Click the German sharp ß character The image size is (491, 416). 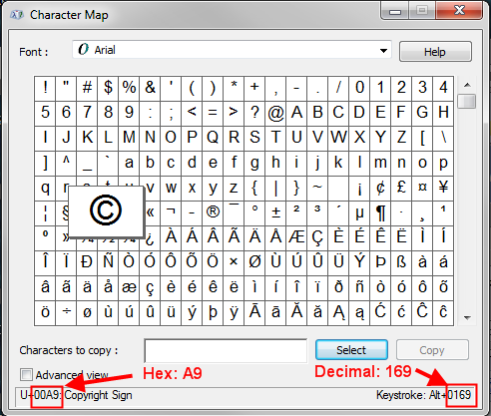[401, 262]
